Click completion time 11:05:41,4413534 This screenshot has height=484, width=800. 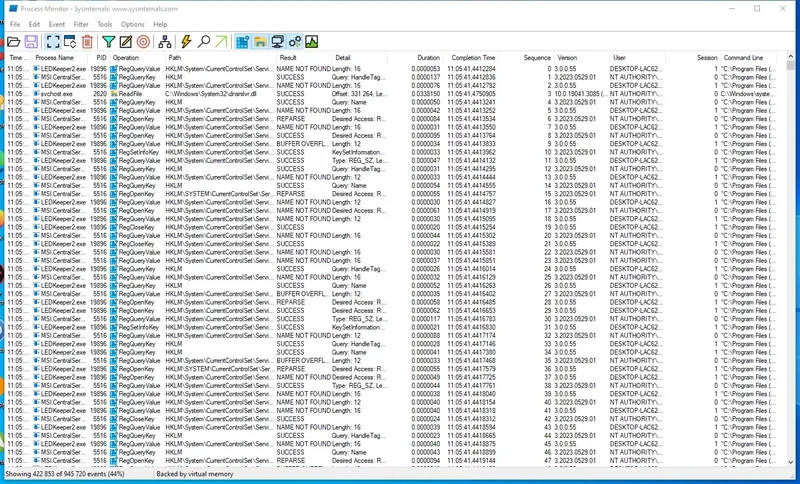(x=471, y=119)
